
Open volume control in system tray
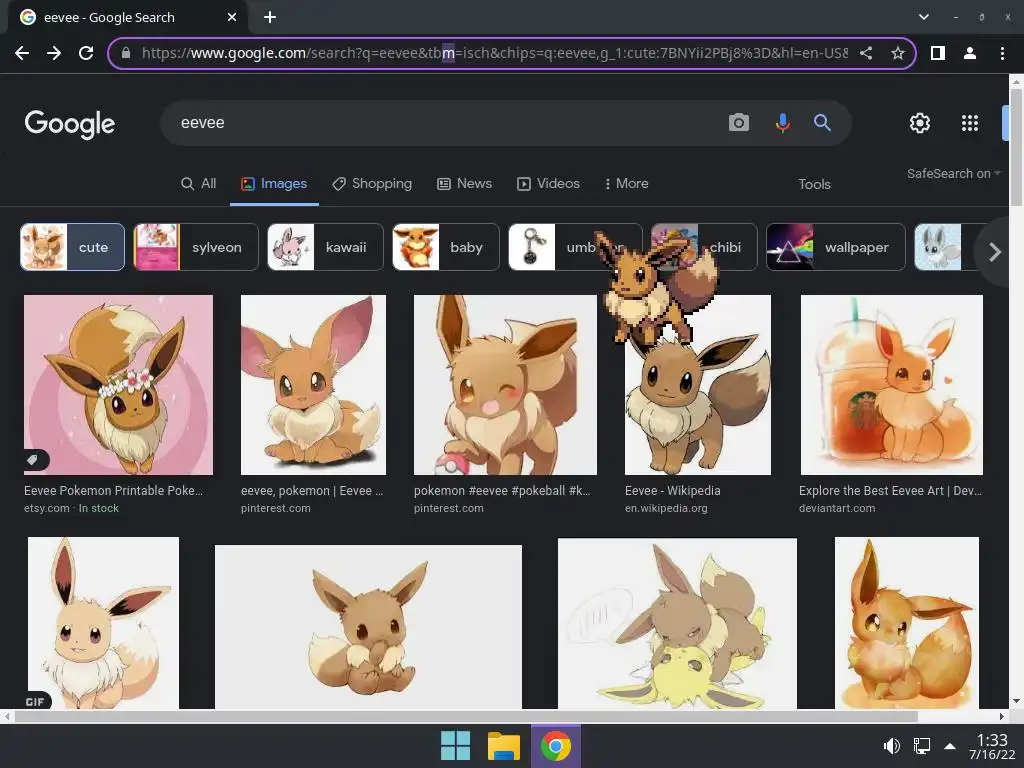point(891,746)
